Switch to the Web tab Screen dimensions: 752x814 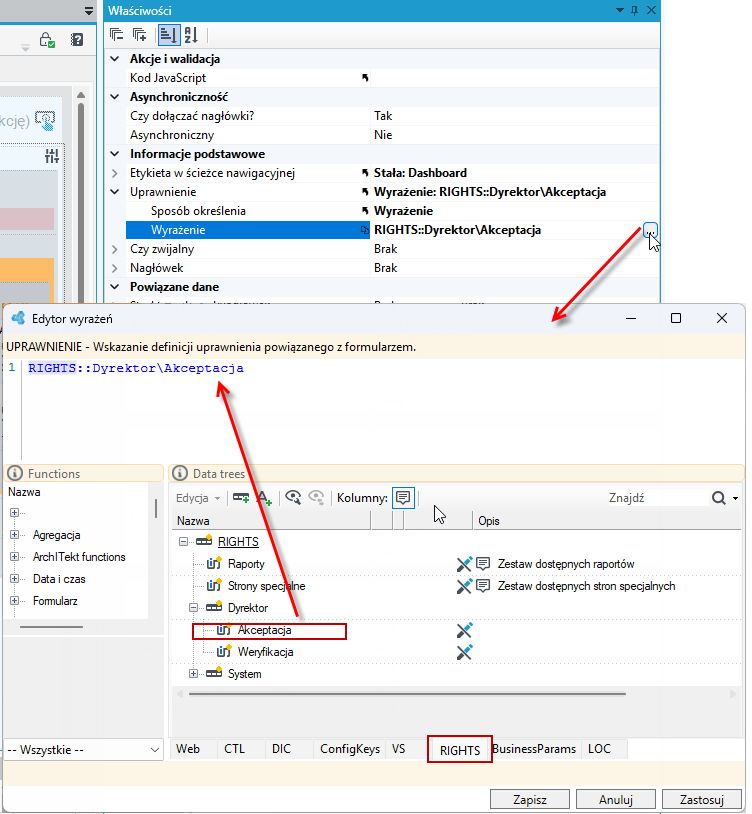[188, 749]
